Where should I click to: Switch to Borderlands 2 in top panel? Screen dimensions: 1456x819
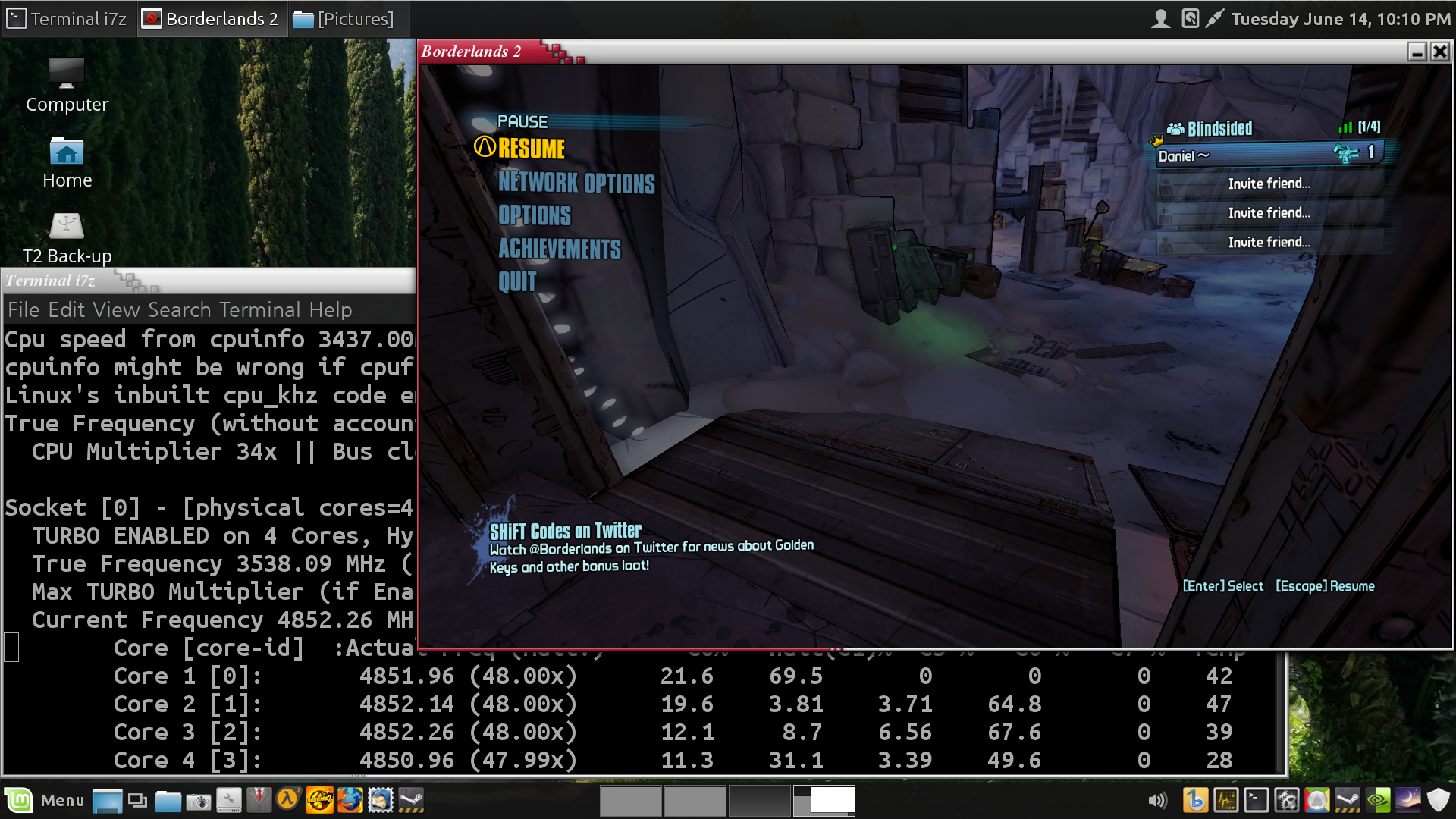coord(212,19)
